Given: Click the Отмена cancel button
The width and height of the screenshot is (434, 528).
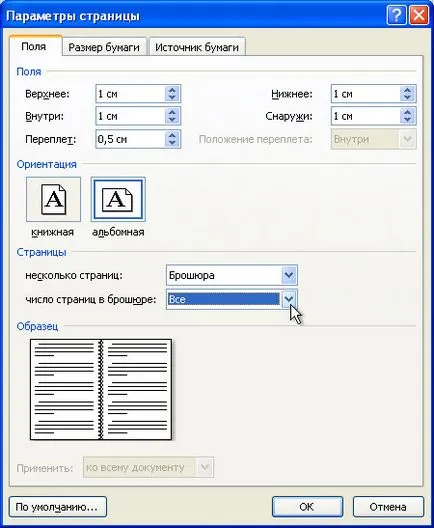Looking at the screenshot, I should (x=388, y=506).
